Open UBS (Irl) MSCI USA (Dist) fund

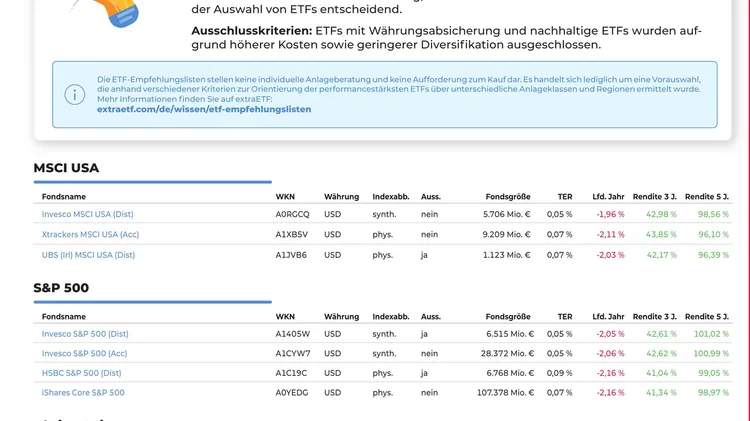point(88,255)
